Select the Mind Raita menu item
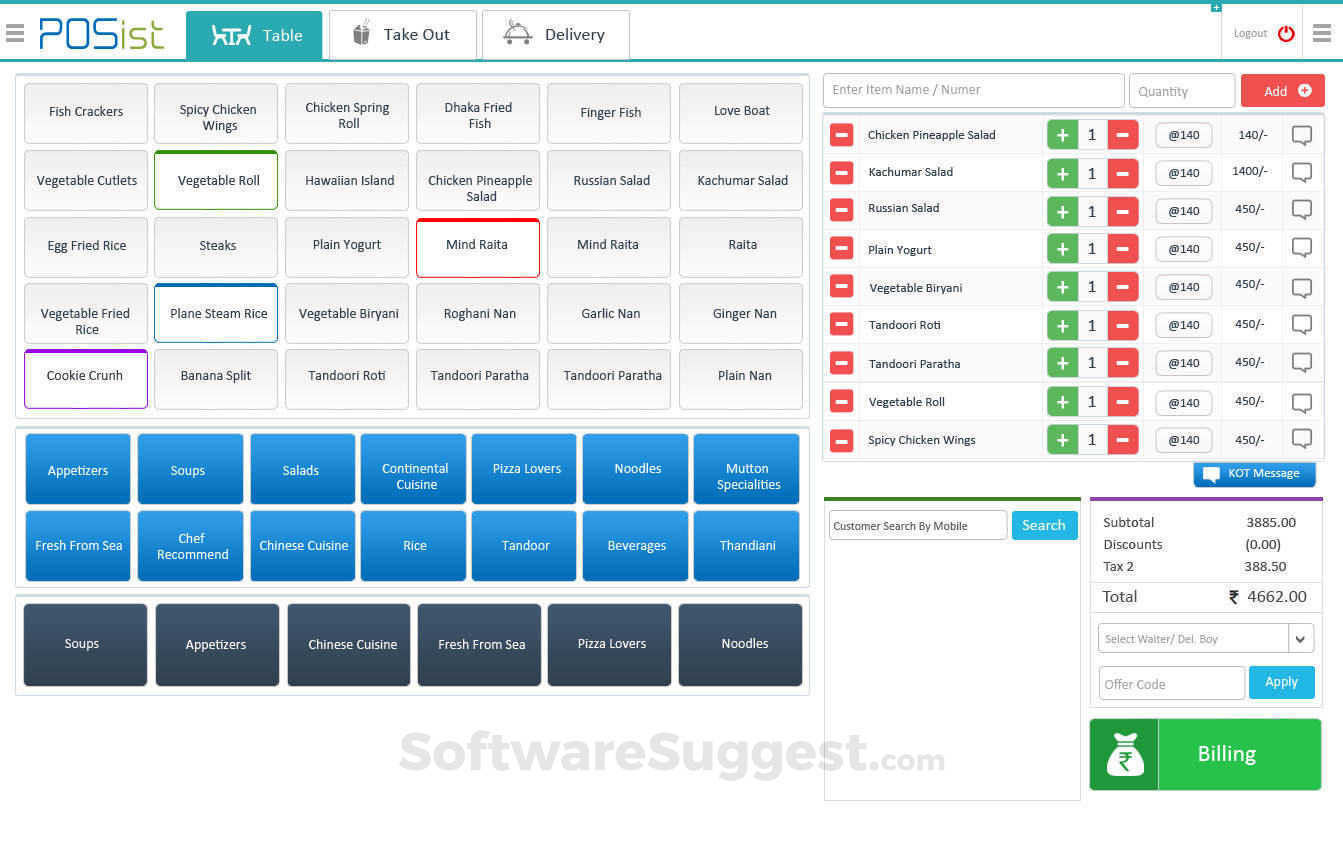This screenshot has height=850, width=1343. tap(477, 245)
